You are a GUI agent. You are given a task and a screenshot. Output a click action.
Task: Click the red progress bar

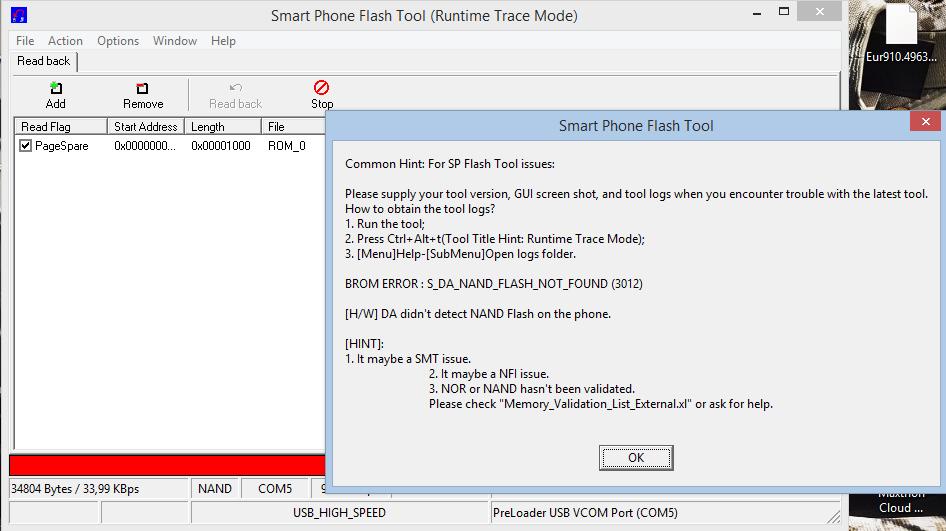167,465
